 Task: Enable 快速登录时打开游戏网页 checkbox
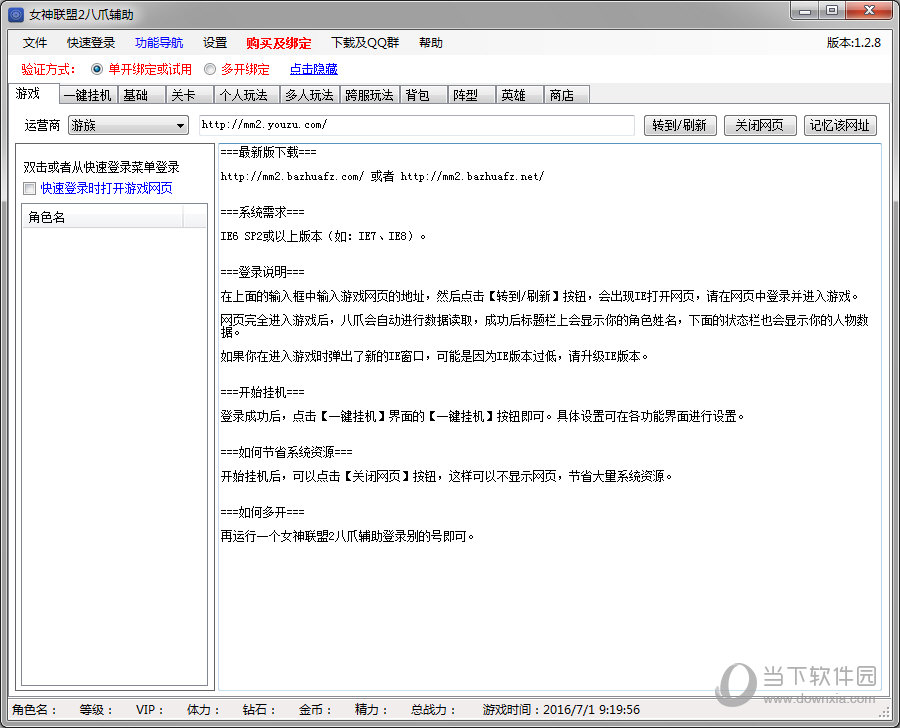[29, 188]
